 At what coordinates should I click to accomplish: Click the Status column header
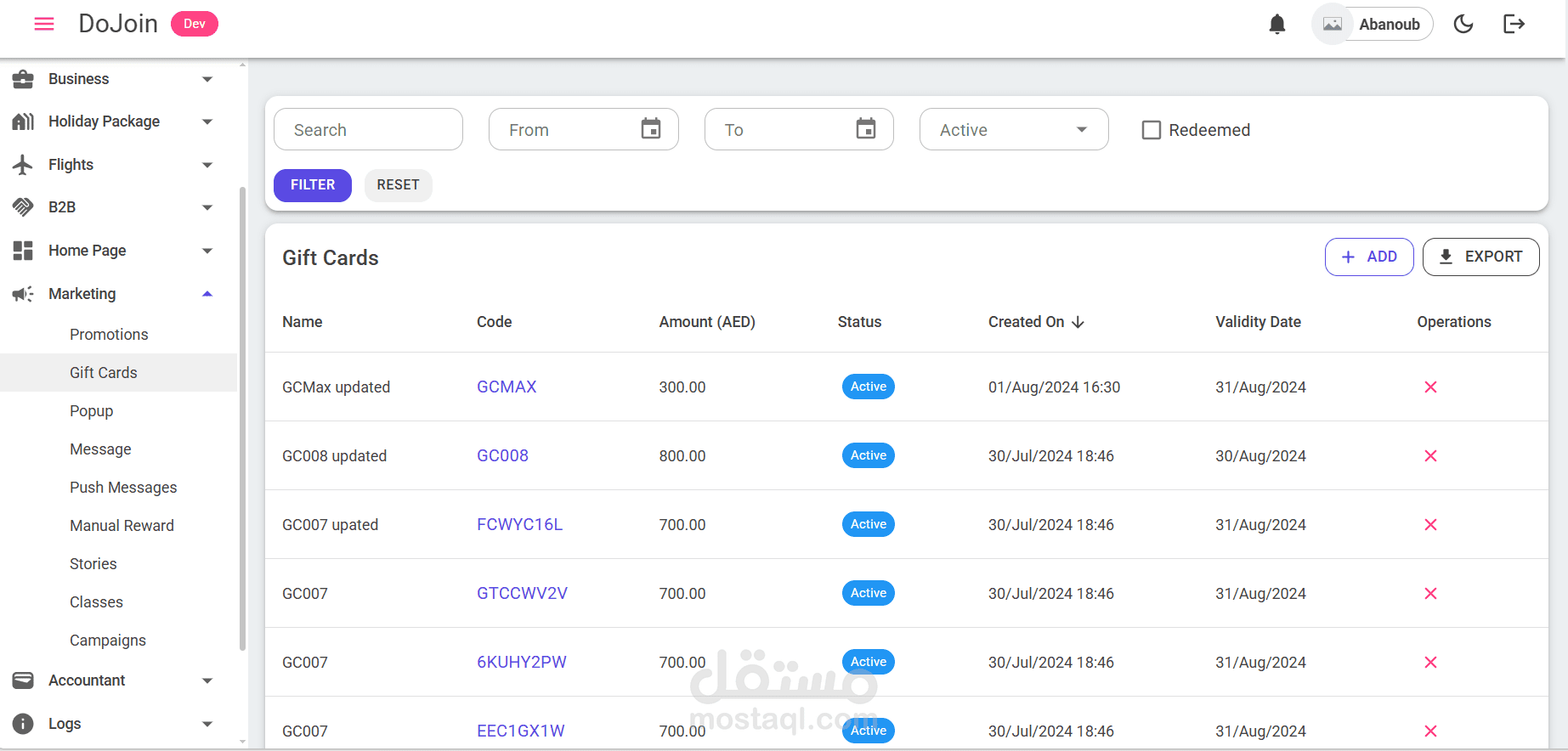(x=859, y=322)
